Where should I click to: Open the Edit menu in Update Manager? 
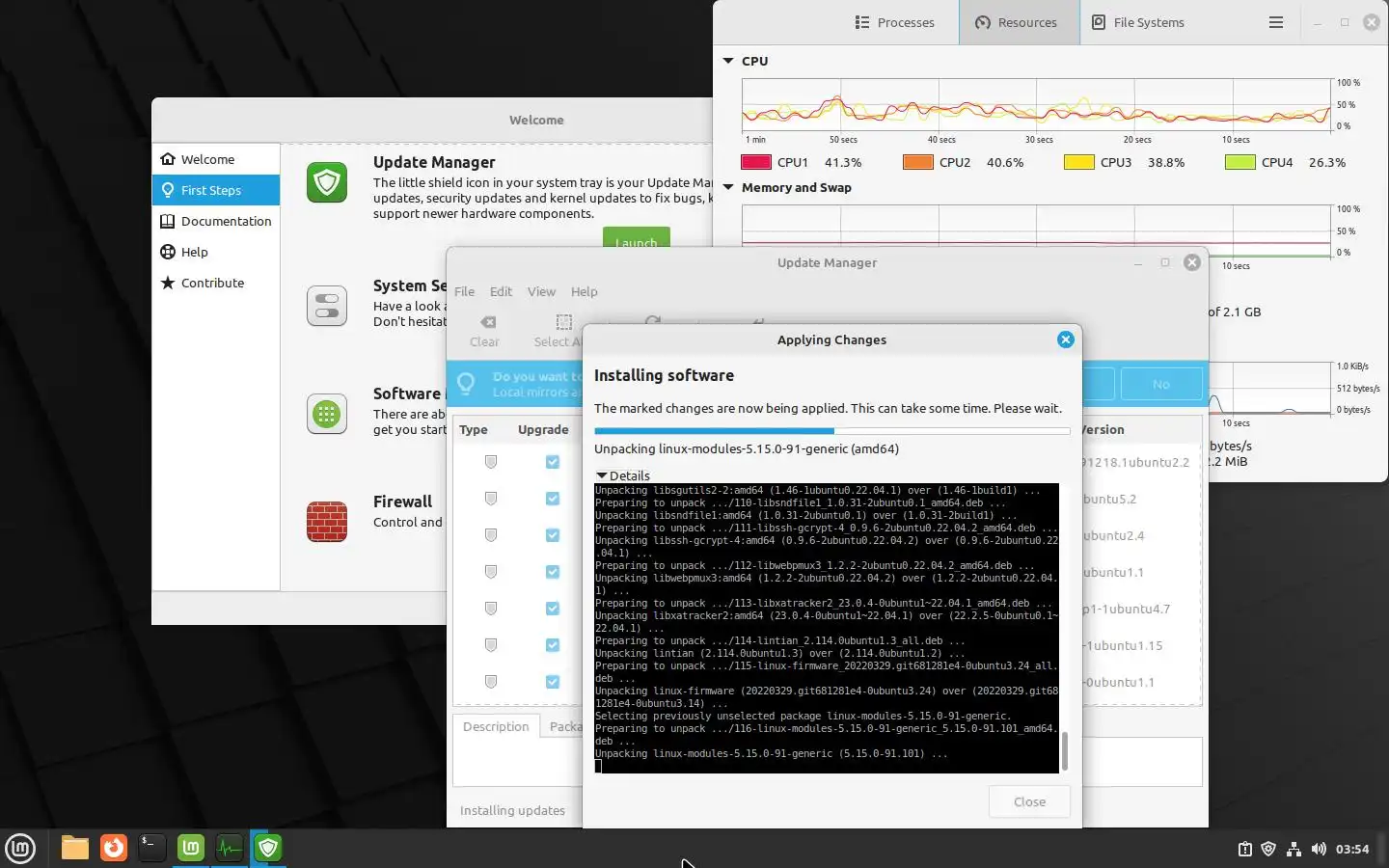(501, 291)
